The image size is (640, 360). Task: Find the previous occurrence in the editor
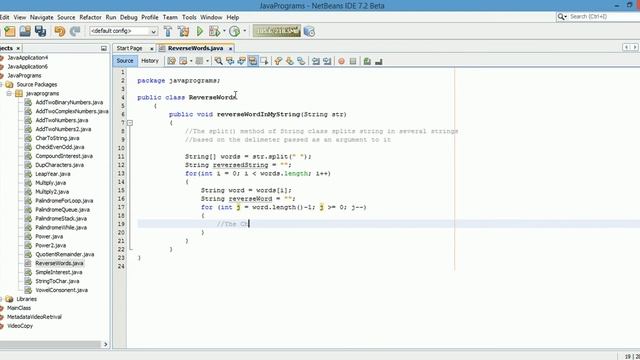point(230,61)
